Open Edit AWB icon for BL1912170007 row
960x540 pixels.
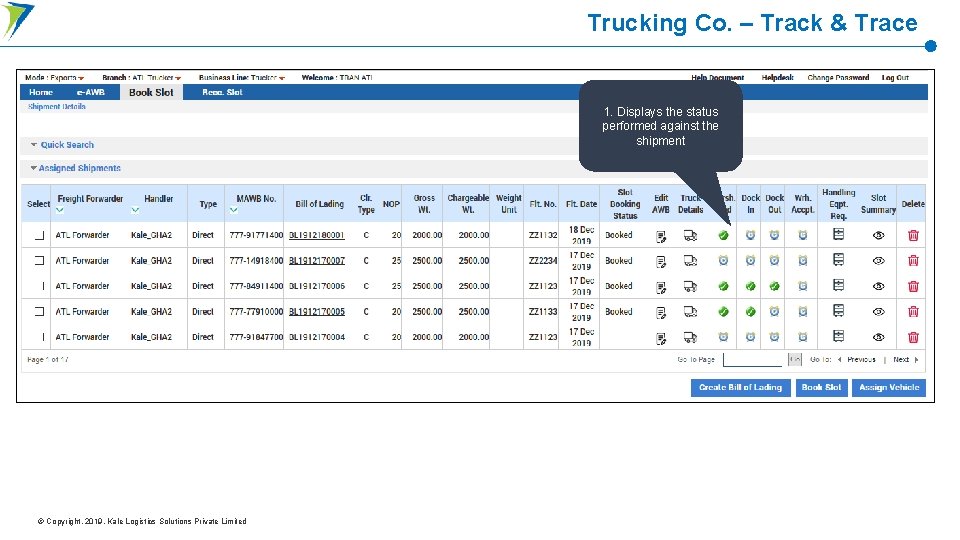tap(661, 262)
